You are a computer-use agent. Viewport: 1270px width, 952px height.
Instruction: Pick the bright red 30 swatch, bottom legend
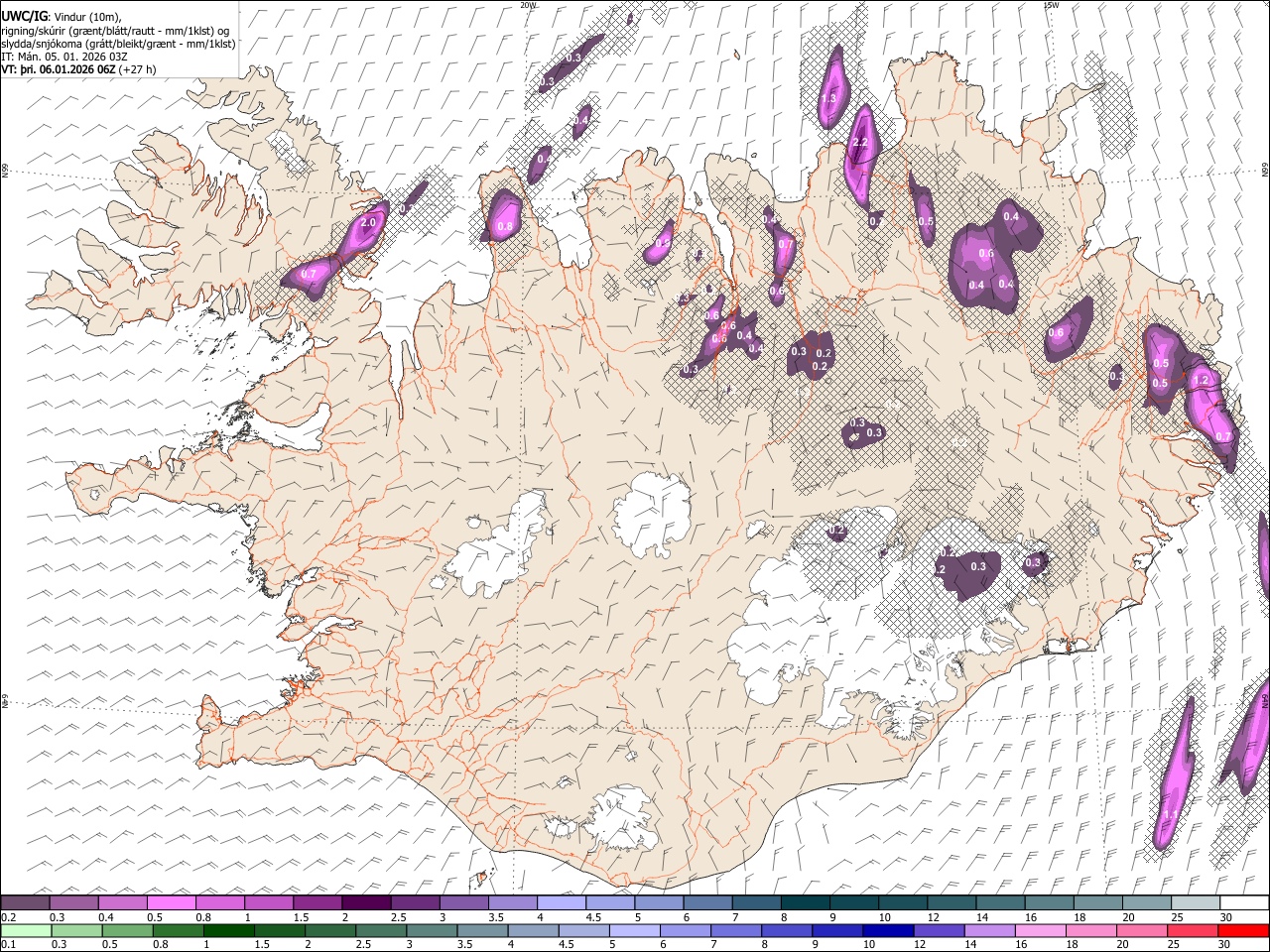[x=1242, y=930]
